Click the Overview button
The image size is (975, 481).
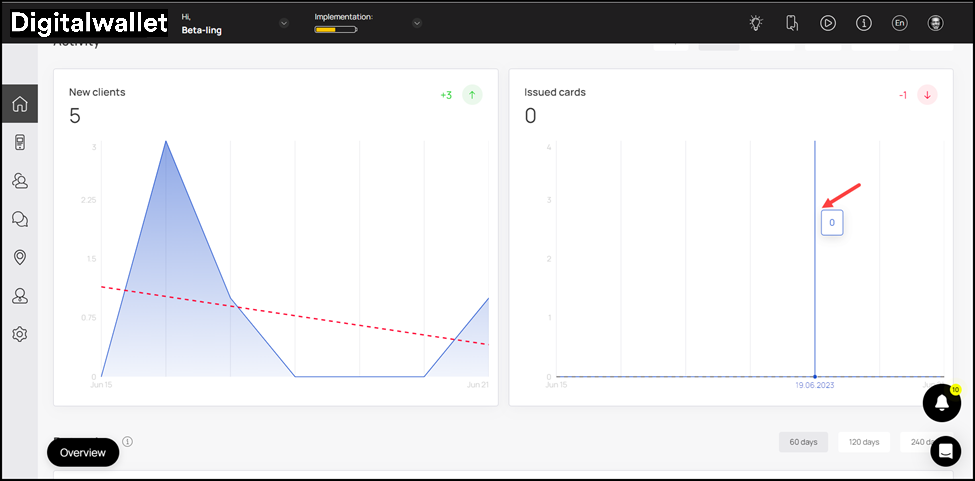pyautogui.click(x=83, y=452)
